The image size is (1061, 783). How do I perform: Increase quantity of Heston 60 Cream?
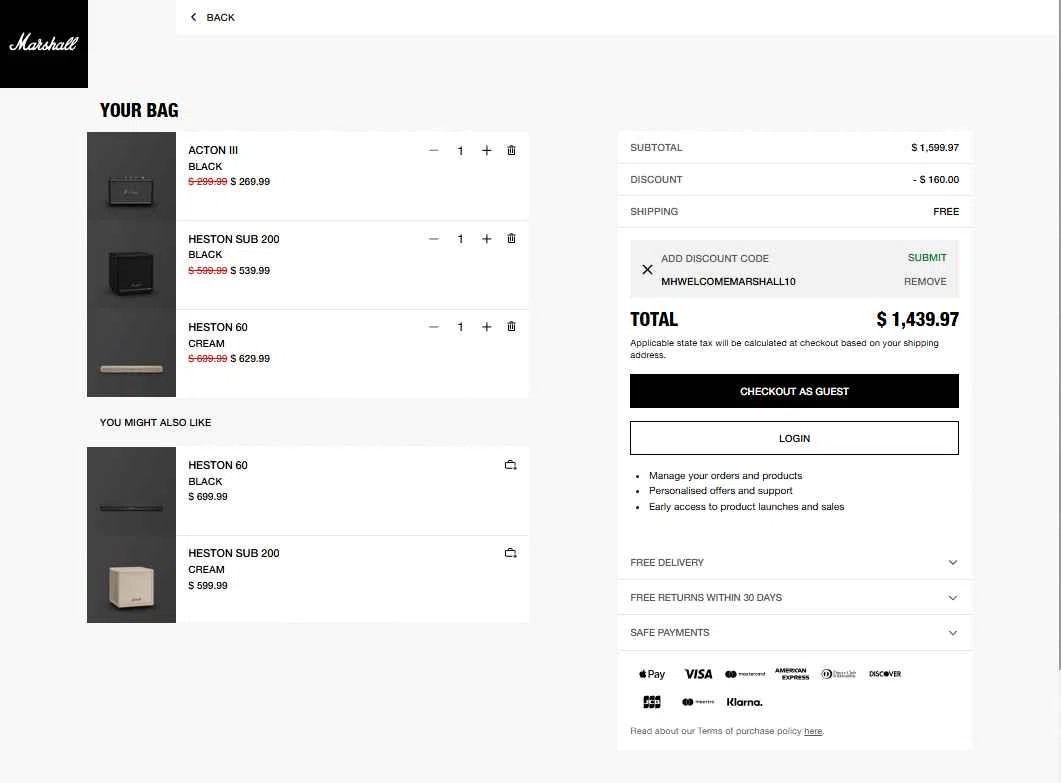click(487, 327)
